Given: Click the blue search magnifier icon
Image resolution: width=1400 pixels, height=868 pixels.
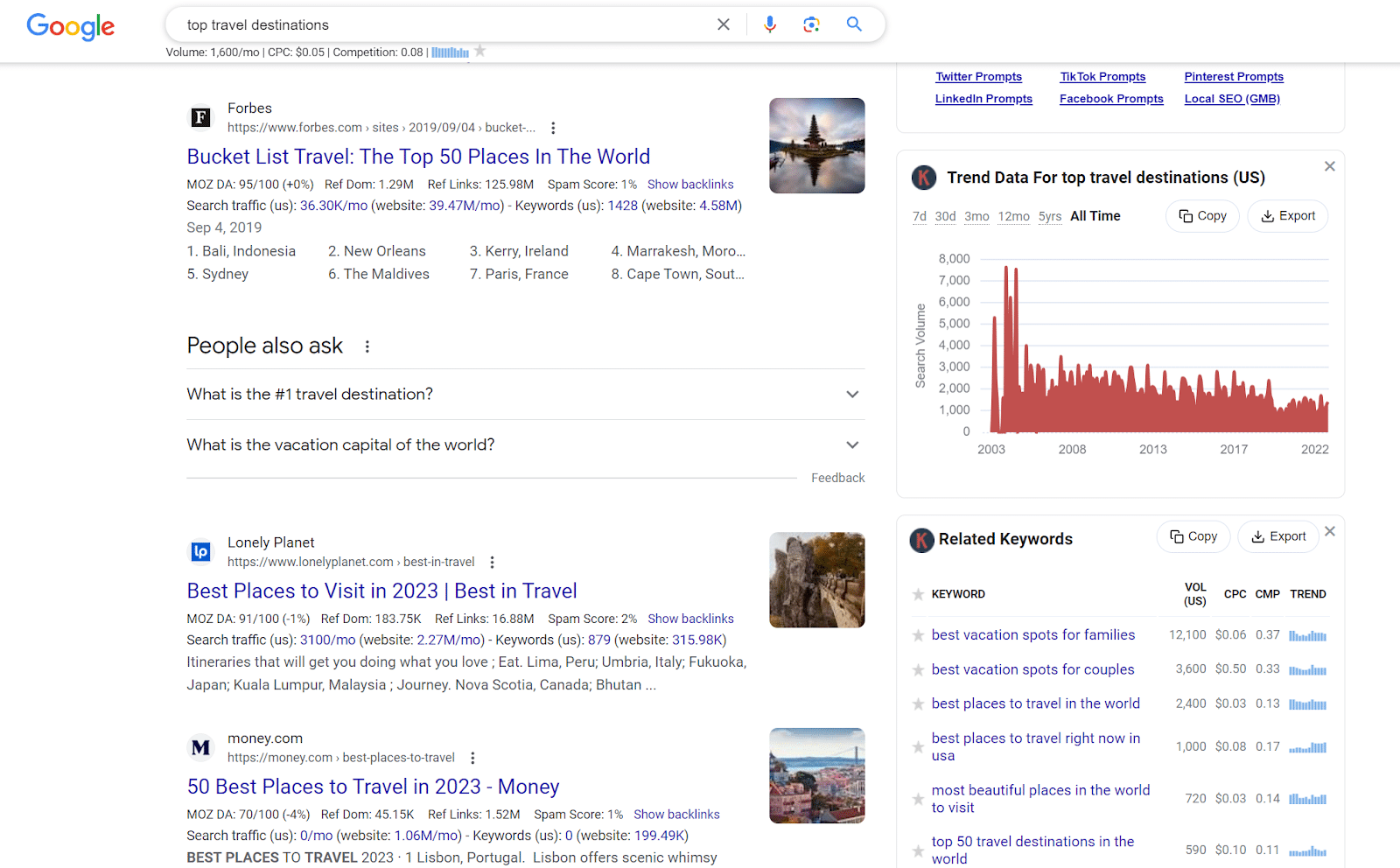Looking at the screenshot, I should click(854, 24).
